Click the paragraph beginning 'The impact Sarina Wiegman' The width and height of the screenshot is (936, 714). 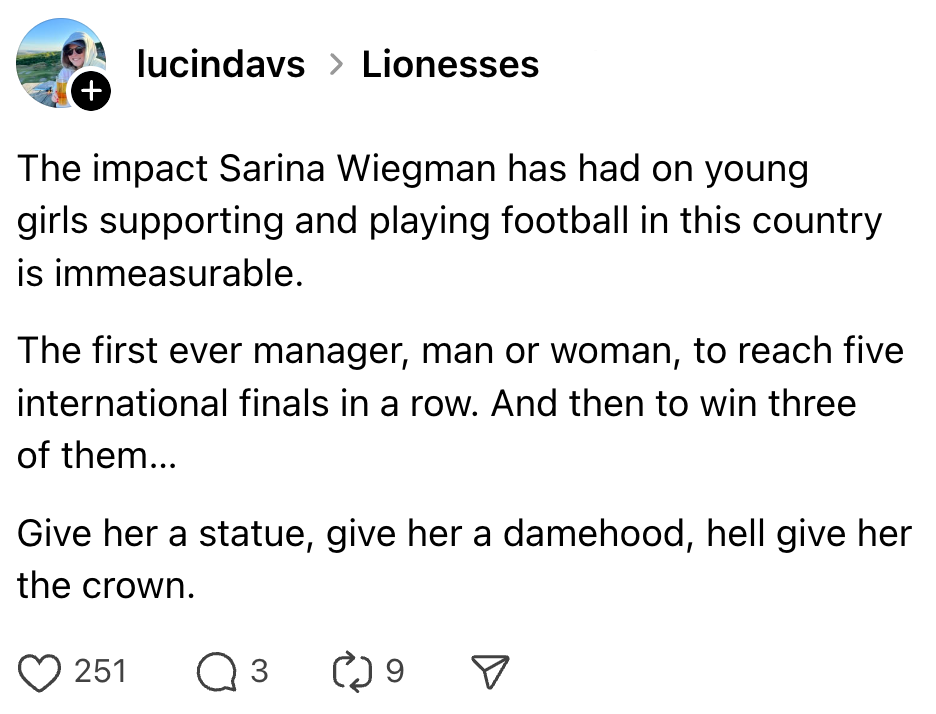[449, 221]
